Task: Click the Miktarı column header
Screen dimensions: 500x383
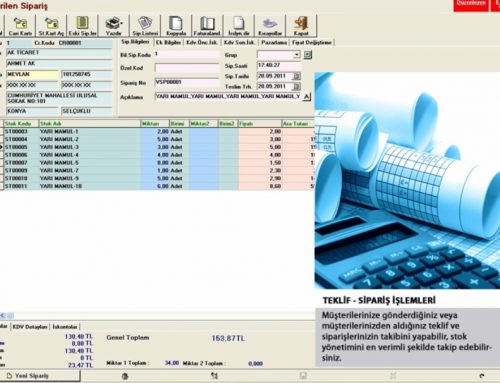Action: [155, 124]
